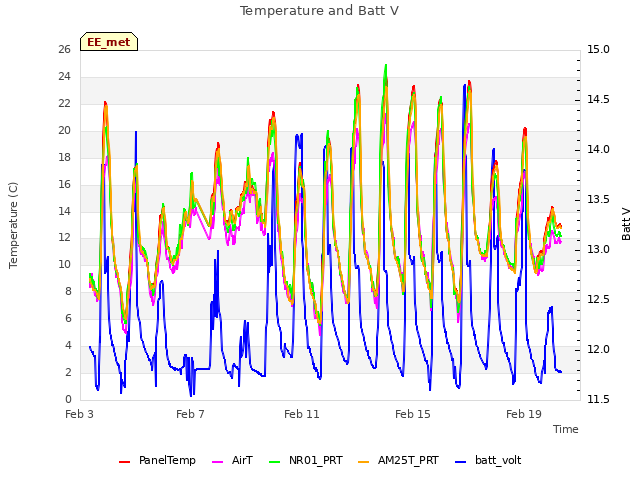
Task: Click the red PanelTemp legend swatch
Action: pos(124,461)
